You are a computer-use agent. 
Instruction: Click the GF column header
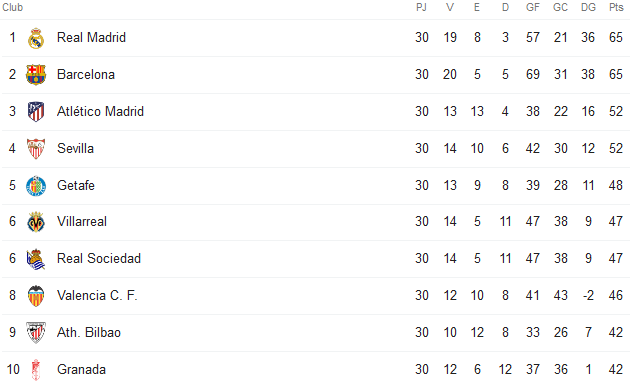[533, 7]
